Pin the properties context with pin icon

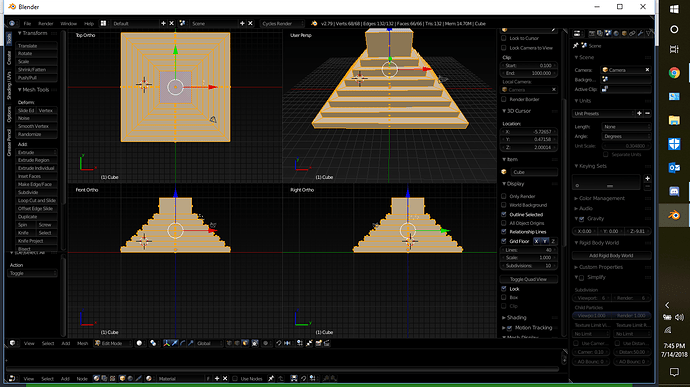(576, 45)
